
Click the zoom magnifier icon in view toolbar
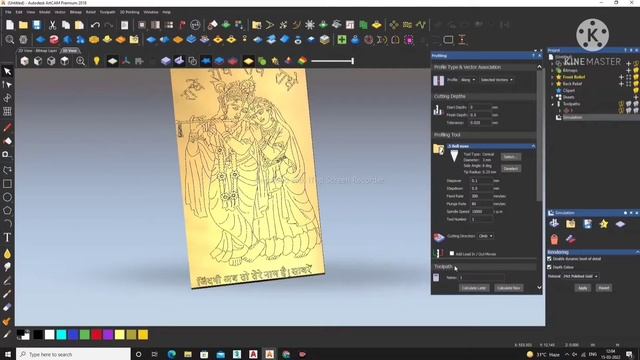(80, 61)
